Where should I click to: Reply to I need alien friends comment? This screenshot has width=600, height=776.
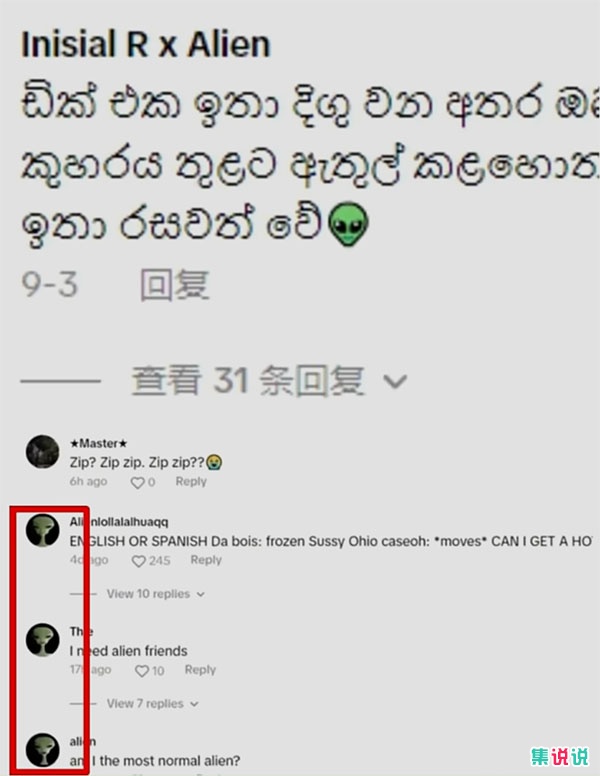click(200, 670)
